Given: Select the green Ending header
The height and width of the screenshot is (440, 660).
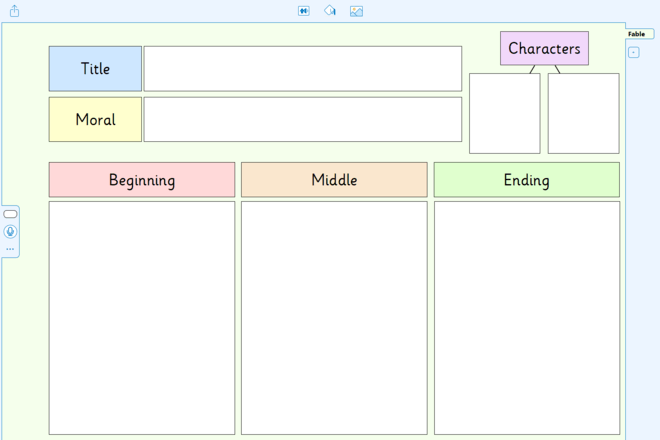Looking at the screenshot, I should click(527, 180).
